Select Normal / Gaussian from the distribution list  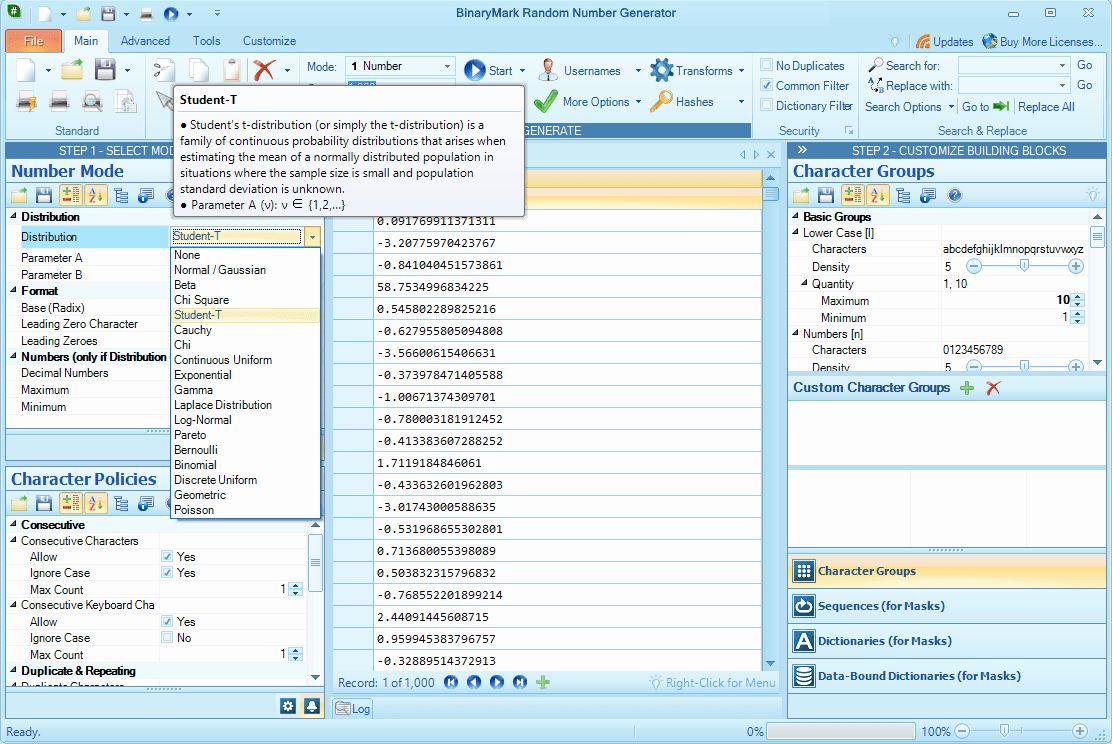(x=220, y=270)
